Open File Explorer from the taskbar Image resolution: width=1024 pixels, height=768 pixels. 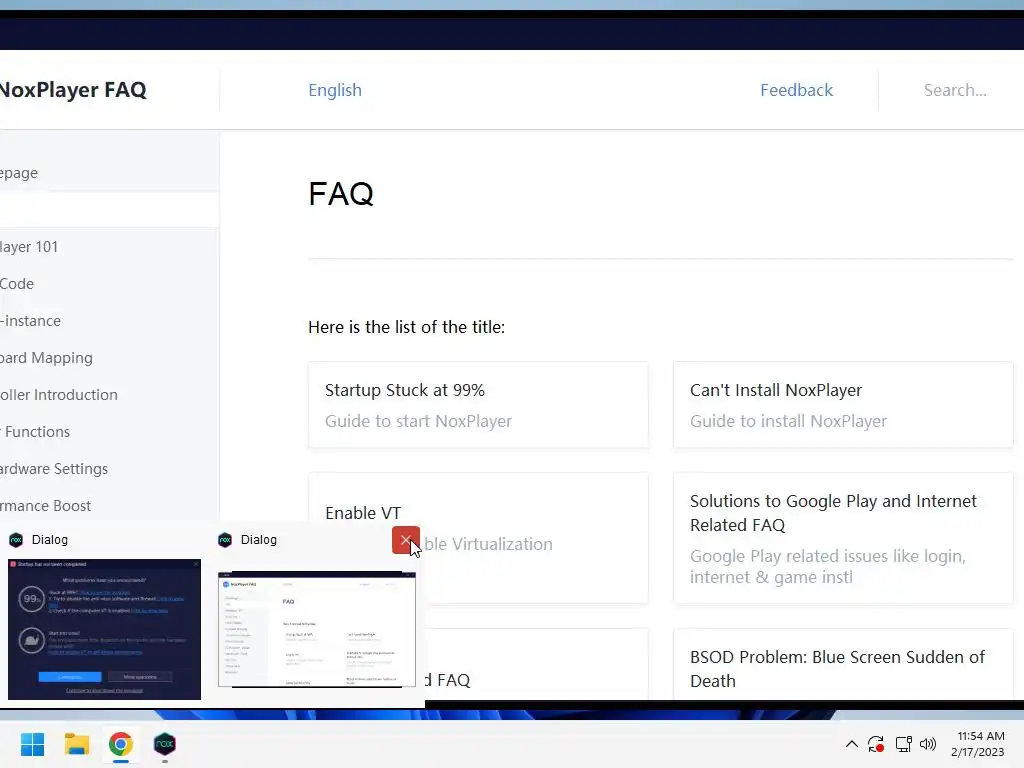click(x=76, y=744)
